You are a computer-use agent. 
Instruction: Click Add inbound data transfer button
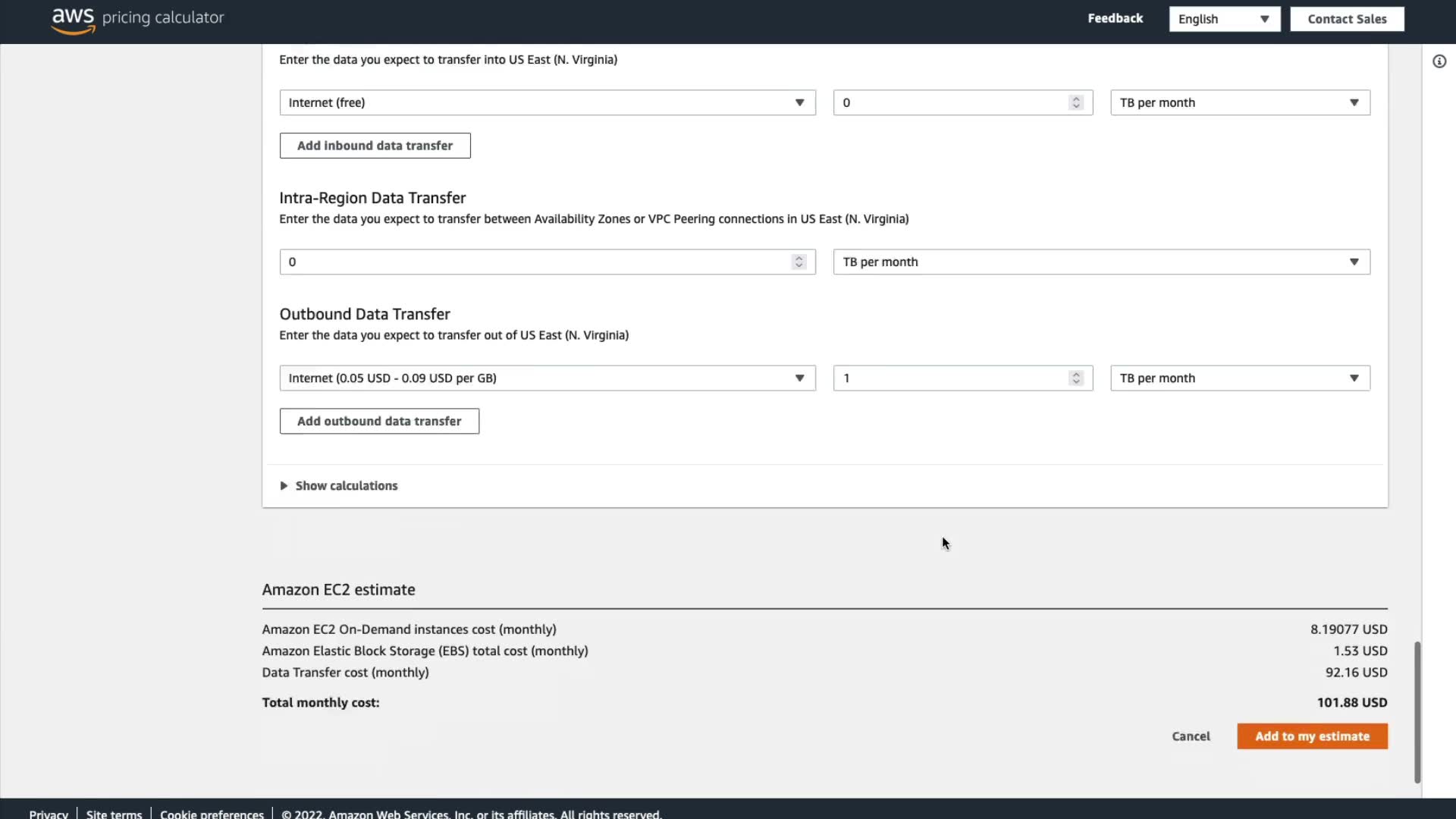click(x=375, y=146)
